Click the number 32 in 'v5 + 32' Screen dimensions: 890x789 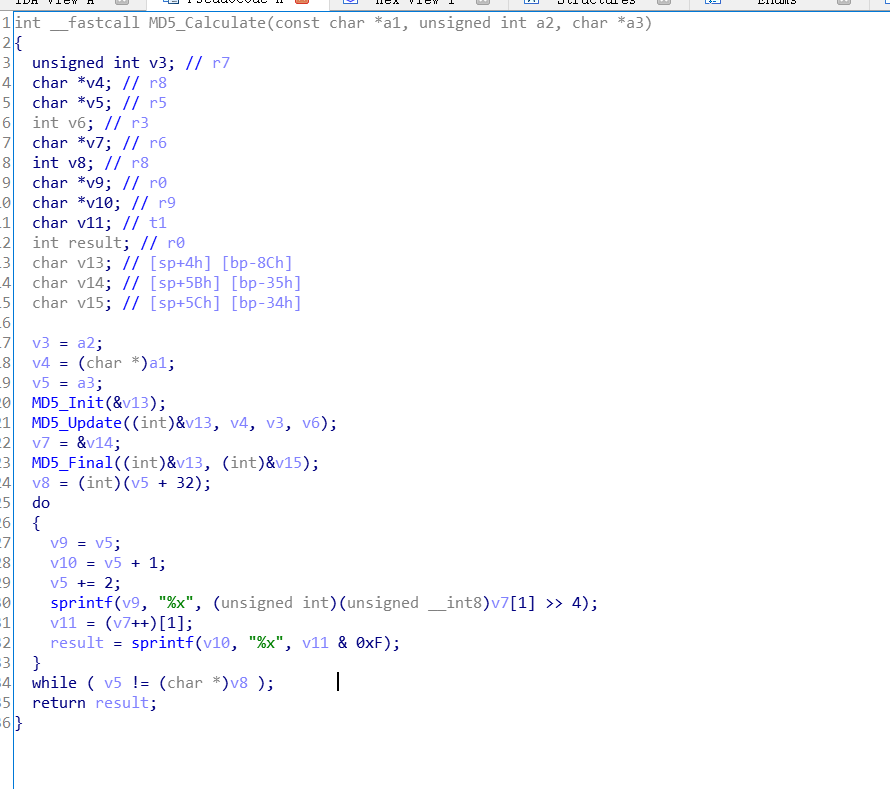185,483
